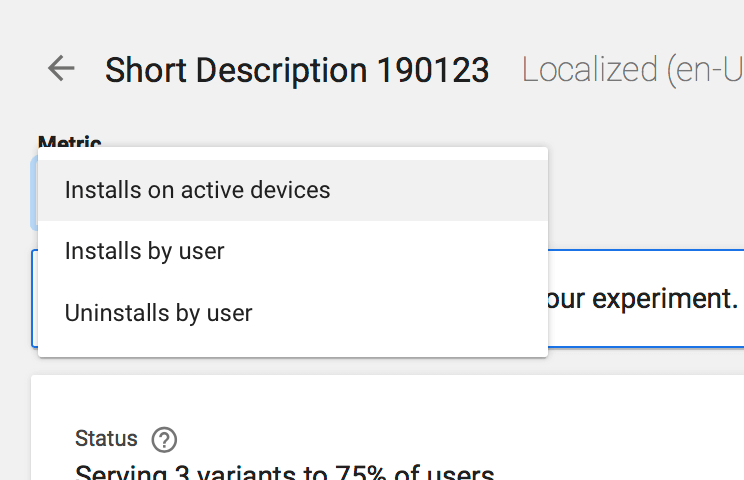Click the "Status" label text
Screen dimensions: 744x480
pyautogui.click(x=106, y=438)
